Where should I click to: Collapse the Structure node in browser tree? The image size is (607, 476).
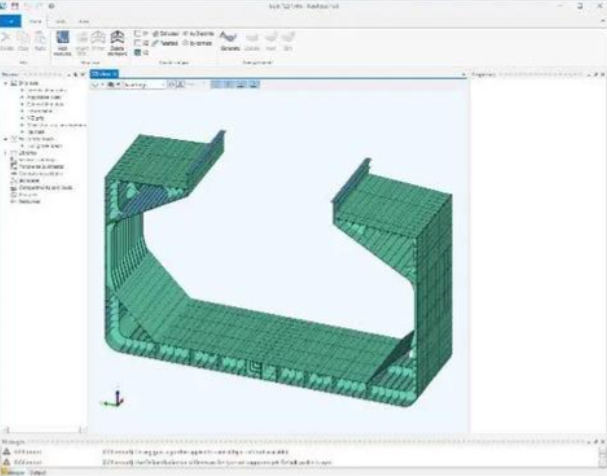pos(4,83)
